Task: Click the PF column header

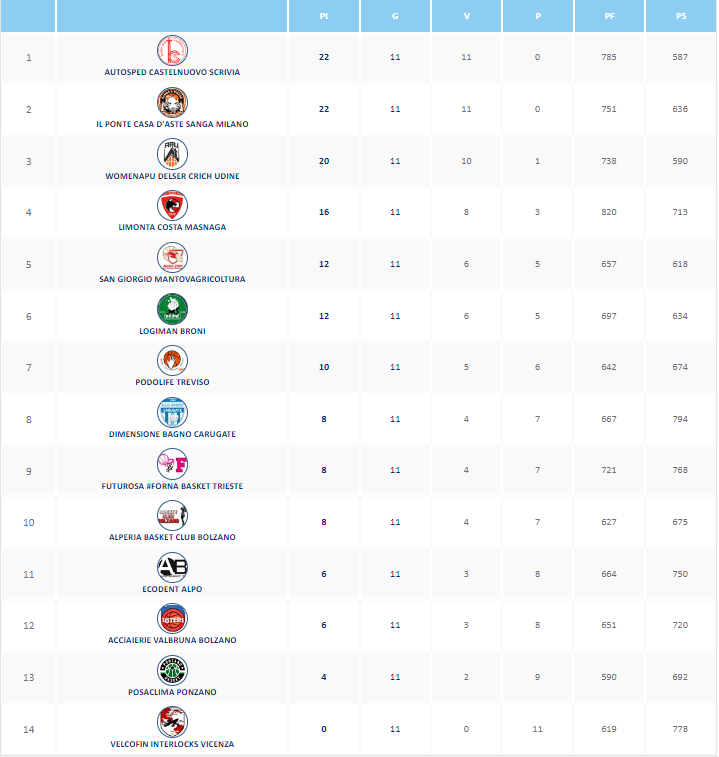Action: click(609, 18)
